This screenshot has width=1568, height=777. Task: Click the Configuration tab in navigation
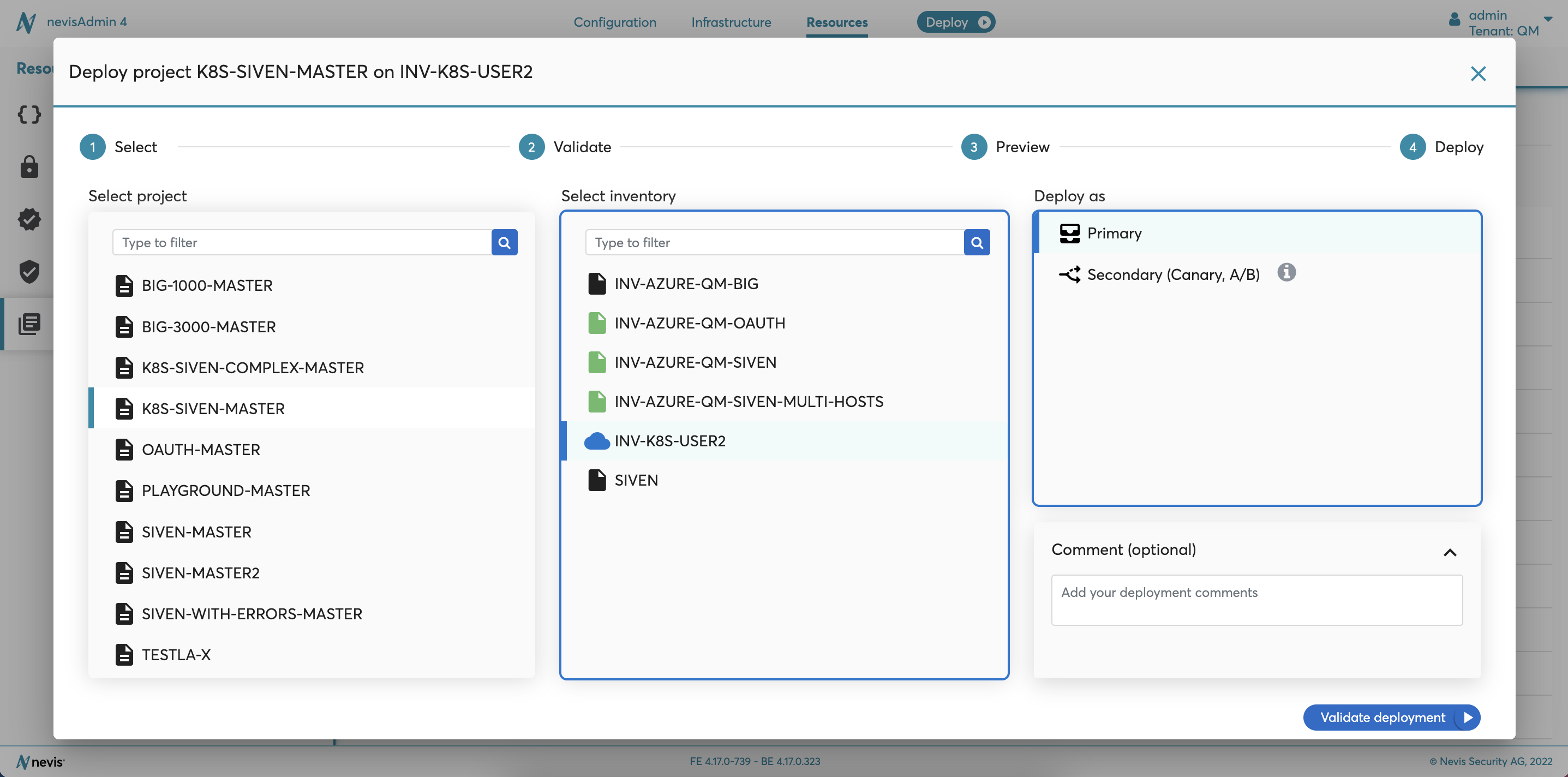tap(614, 20)
